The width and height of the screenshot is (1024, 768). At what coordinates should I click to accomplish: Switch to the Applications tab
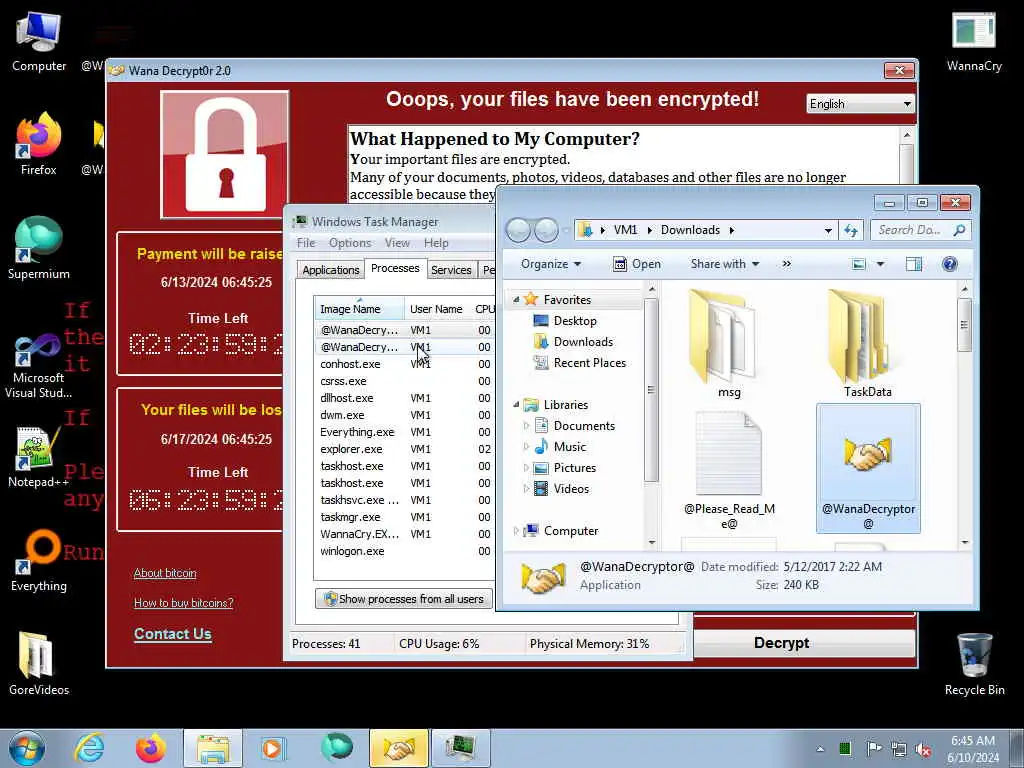click(330, 270)
